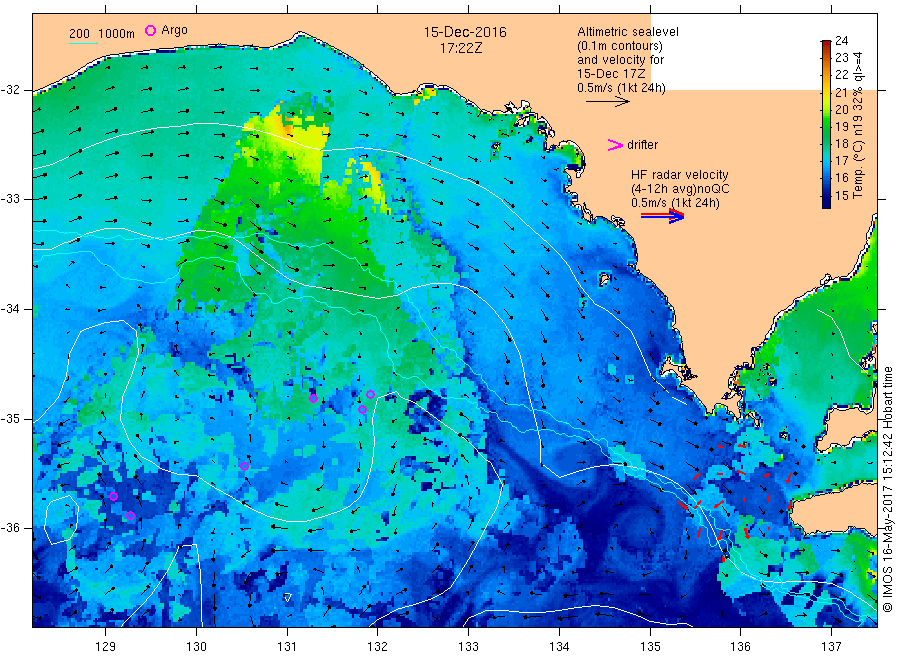Click the '131' longitude axis label
Screen dimensions: 900x660
coord(287,647)
